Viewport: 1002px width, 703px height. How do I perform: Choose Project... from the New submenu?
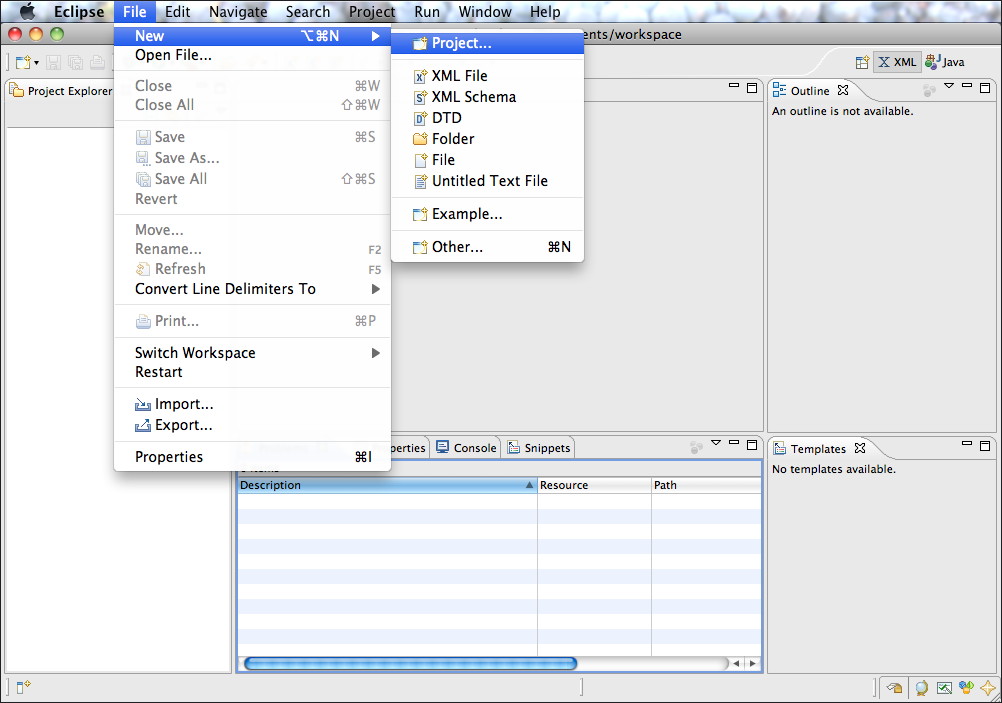488,43
